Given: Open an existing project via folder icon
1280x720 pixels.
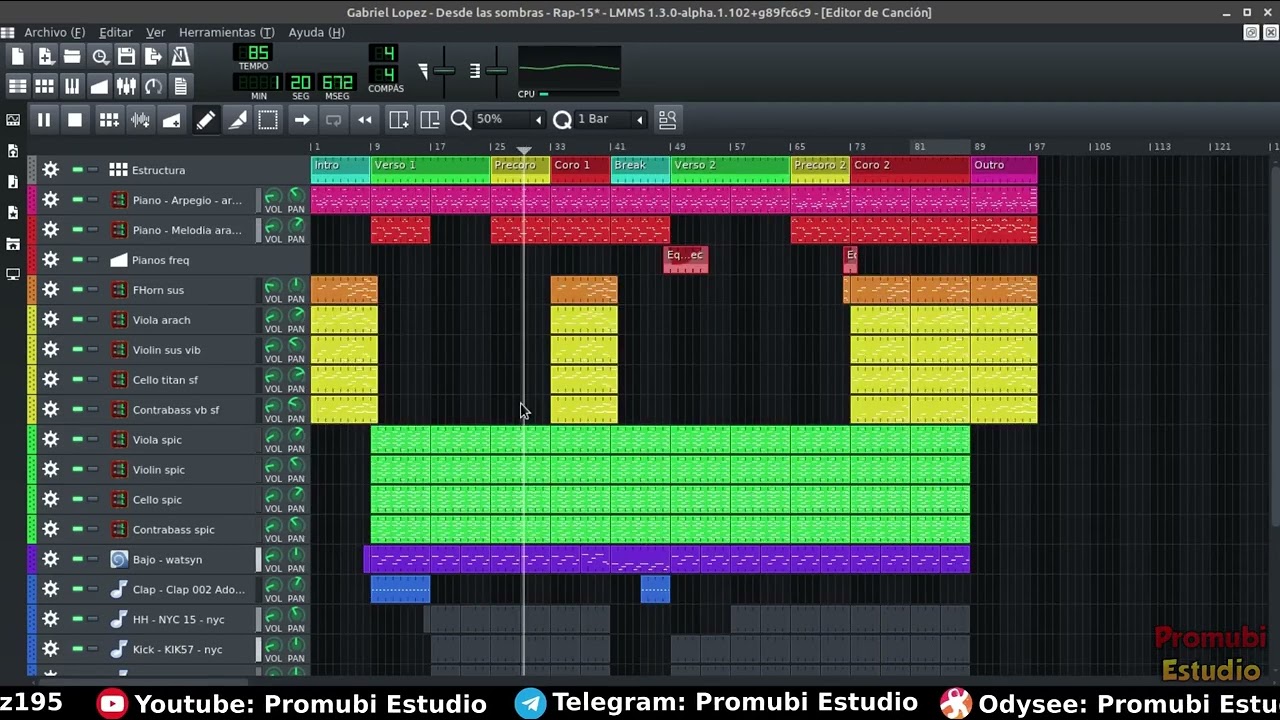Looking at the screenshot, I should (x=72, y=57).
